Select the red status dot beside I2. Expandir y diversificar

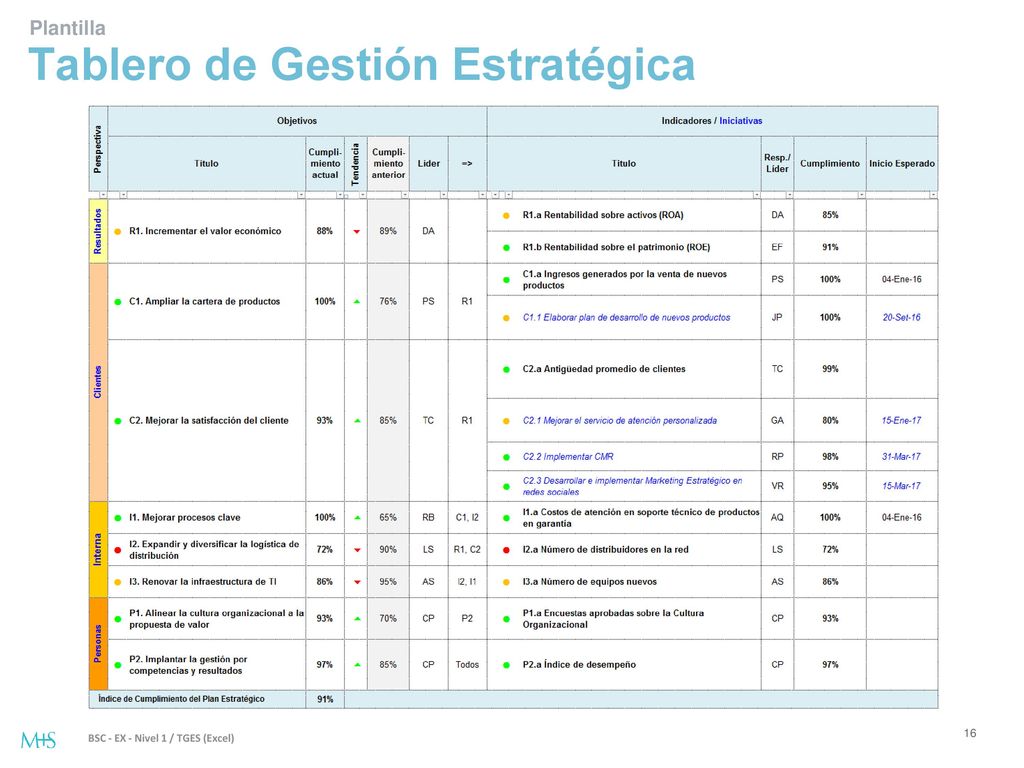pos(118,550)
